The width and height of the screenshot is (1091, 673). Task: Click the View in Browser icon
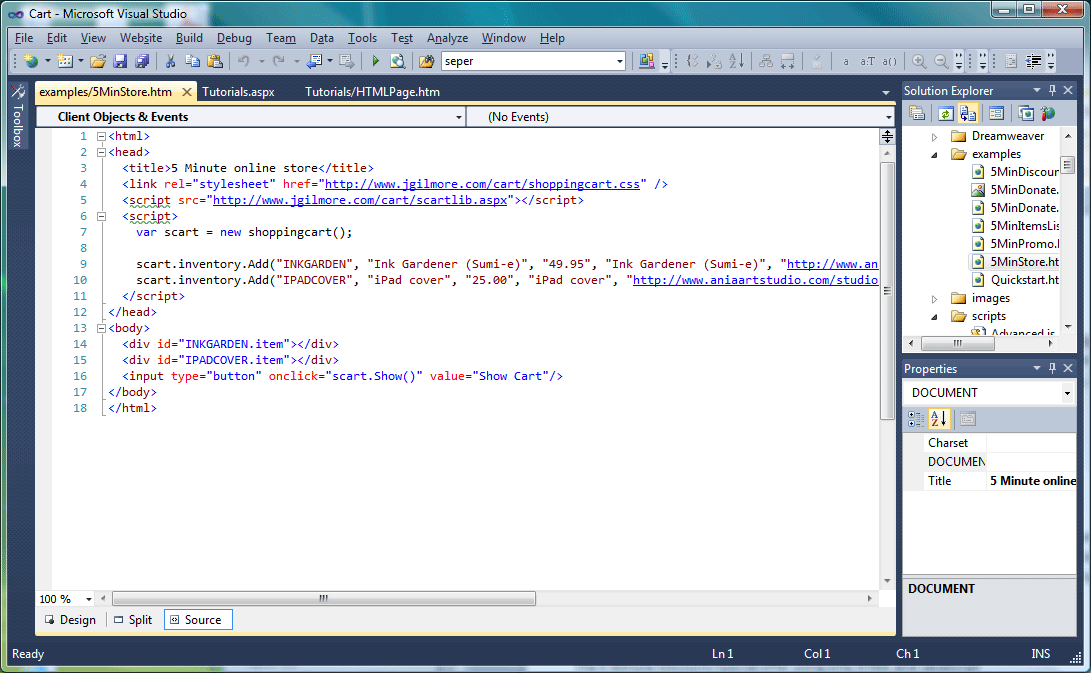click(x=397, y=60)
